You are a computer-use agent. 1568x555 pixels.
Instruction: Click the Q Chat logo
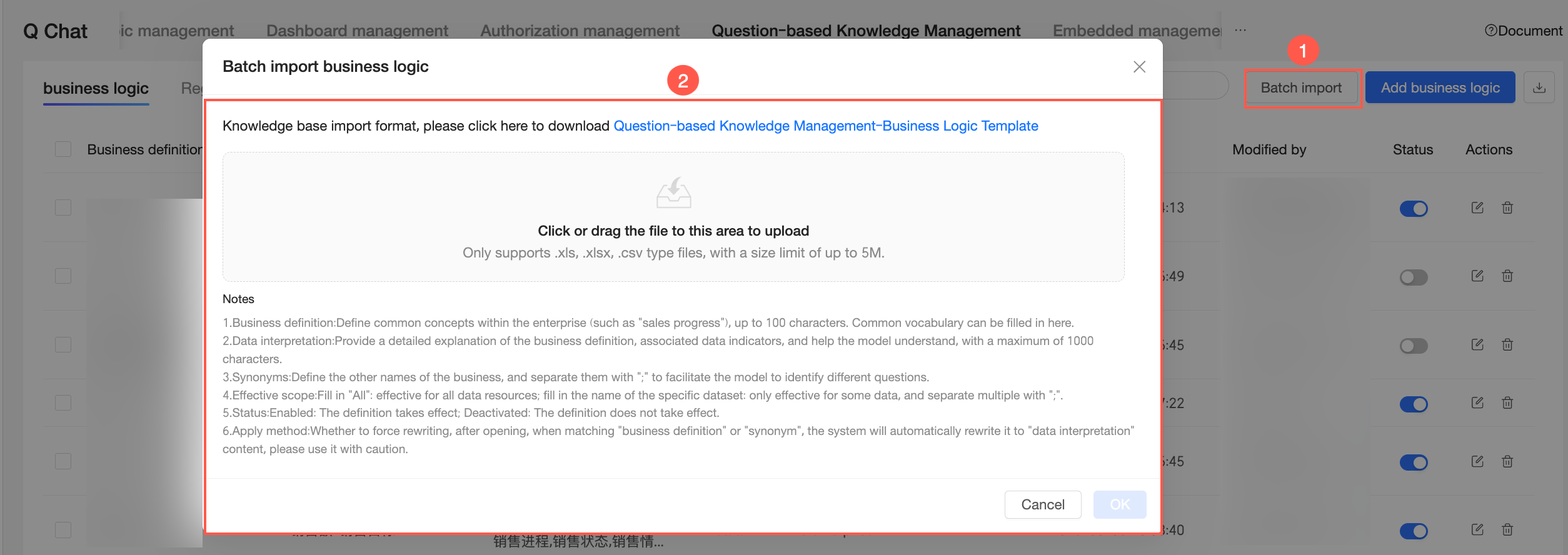point(55,31)
